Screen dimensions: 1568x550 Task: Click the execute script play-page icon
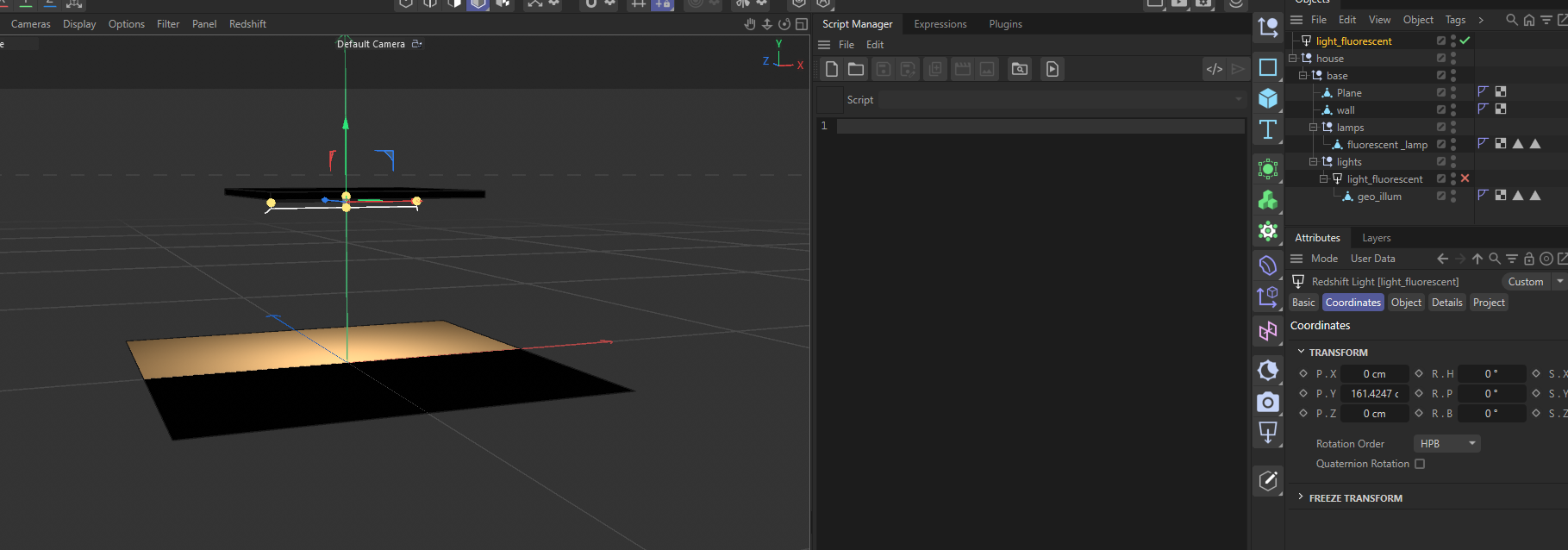[1053, 69]
